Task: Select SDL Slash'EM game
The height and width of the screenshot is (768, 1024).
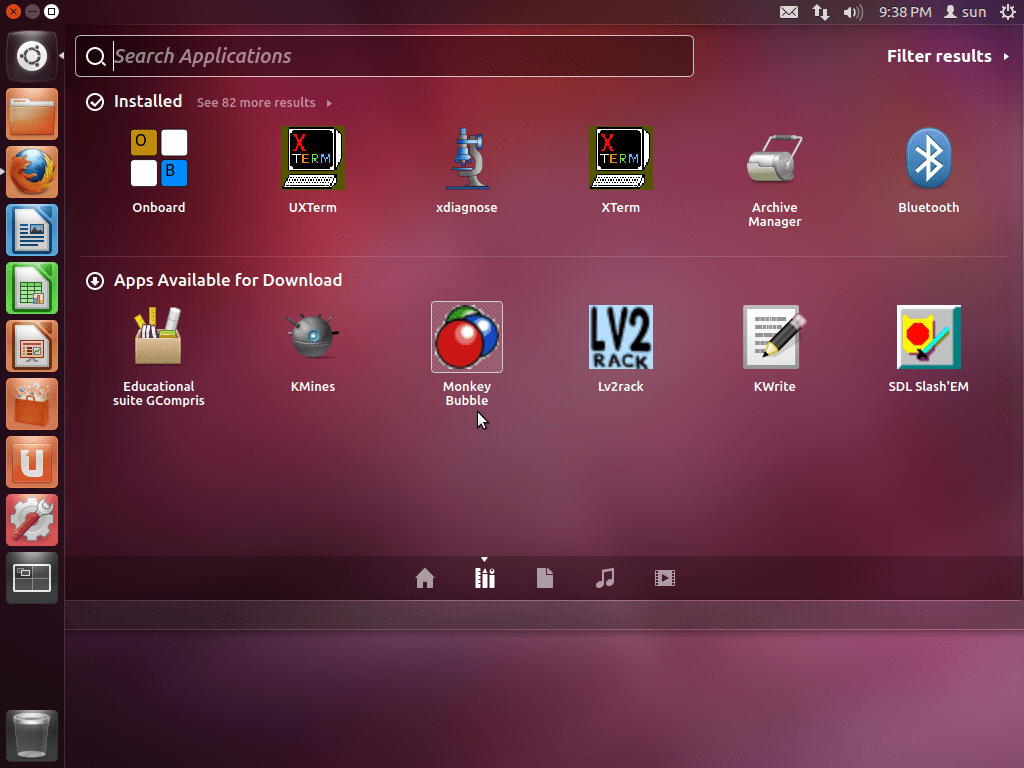Action: click(x=929, y=337)
